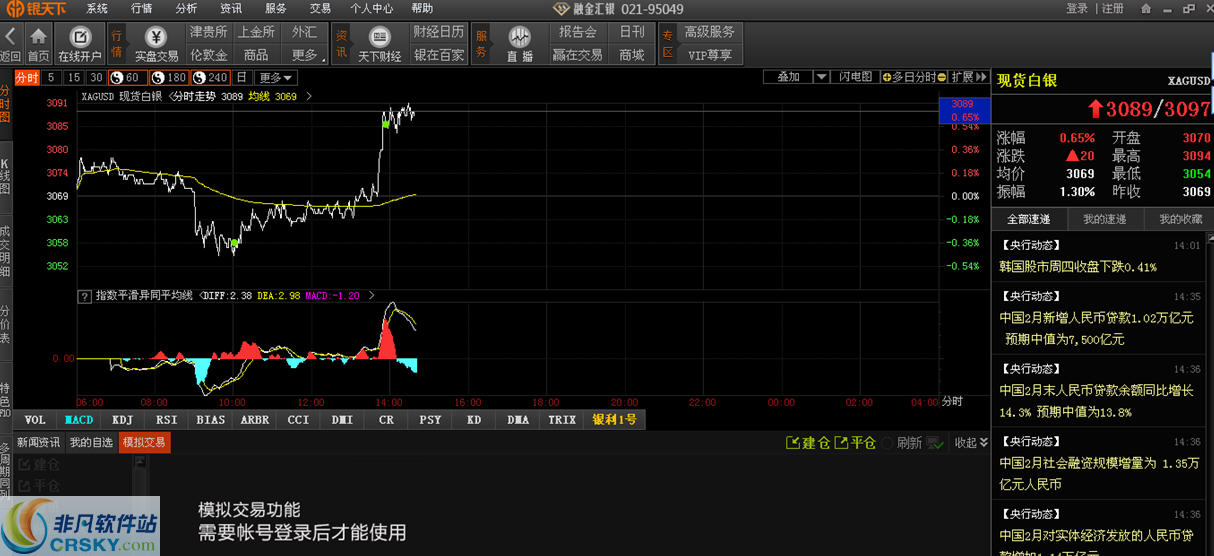The height and width of the screenshot is (556, 1214).
Task: Select 240-minute period with yin-yang icon
Action: coord(211,77)
